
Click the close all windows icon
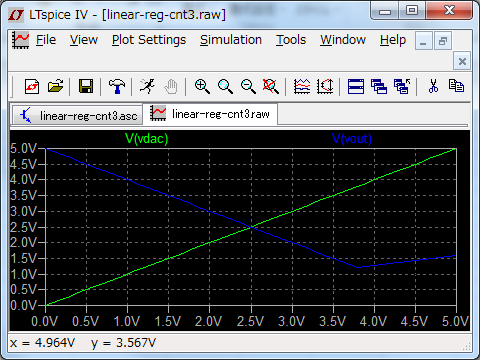[x=402, y=87]
